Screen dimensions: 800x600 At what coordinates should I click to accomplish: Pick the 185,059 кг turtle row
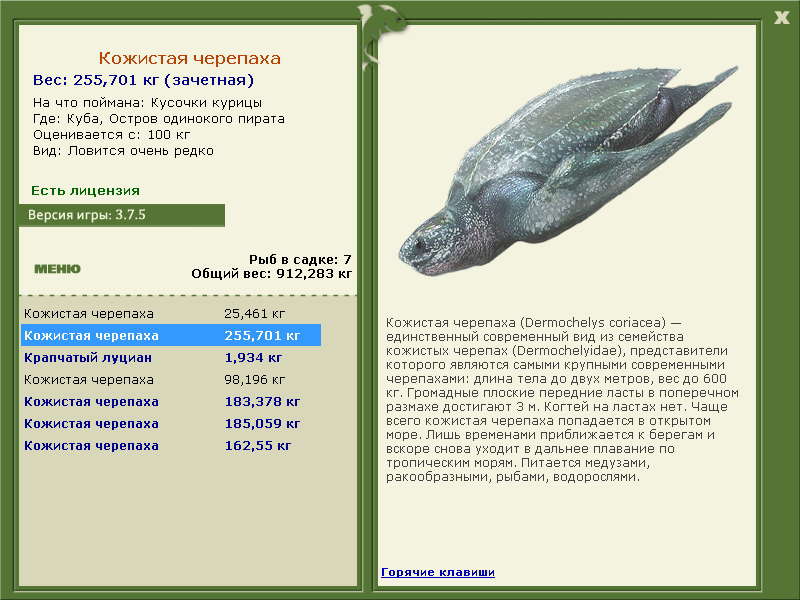point(171,423)
